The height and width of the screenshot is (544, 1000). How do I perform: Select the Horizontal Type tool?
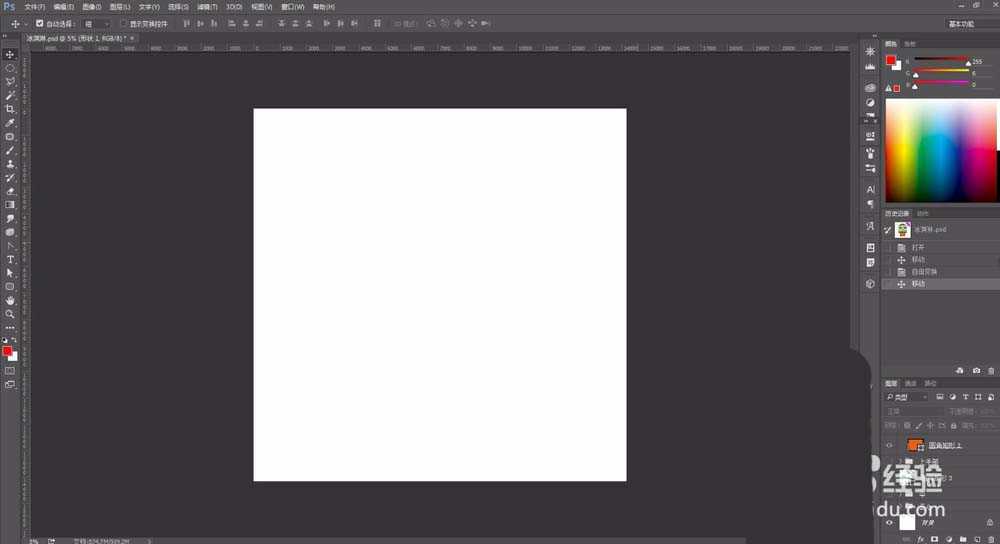10,259
